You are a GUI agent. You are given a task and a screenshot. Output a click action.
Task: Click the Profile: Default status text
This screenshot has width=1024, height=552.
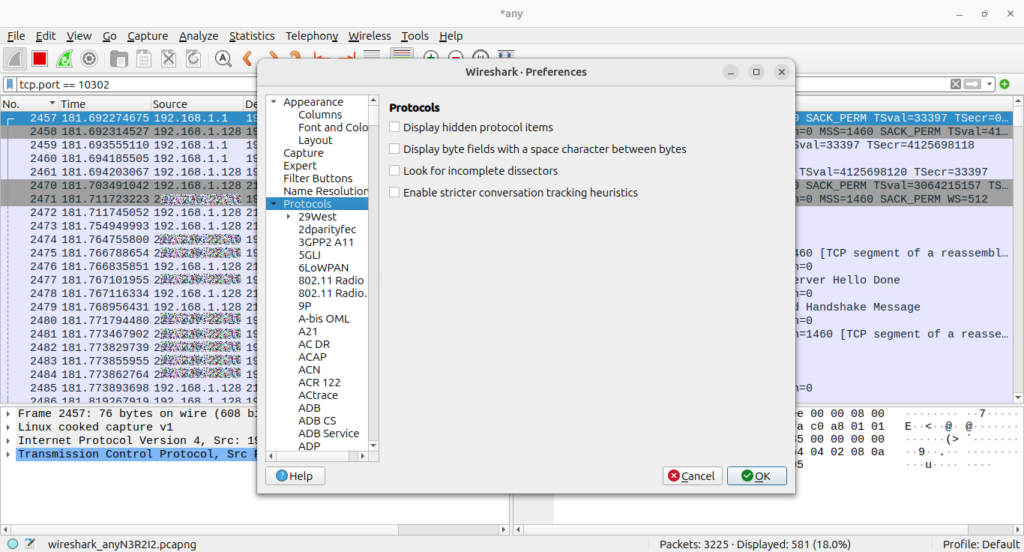[x=980, y=544]
